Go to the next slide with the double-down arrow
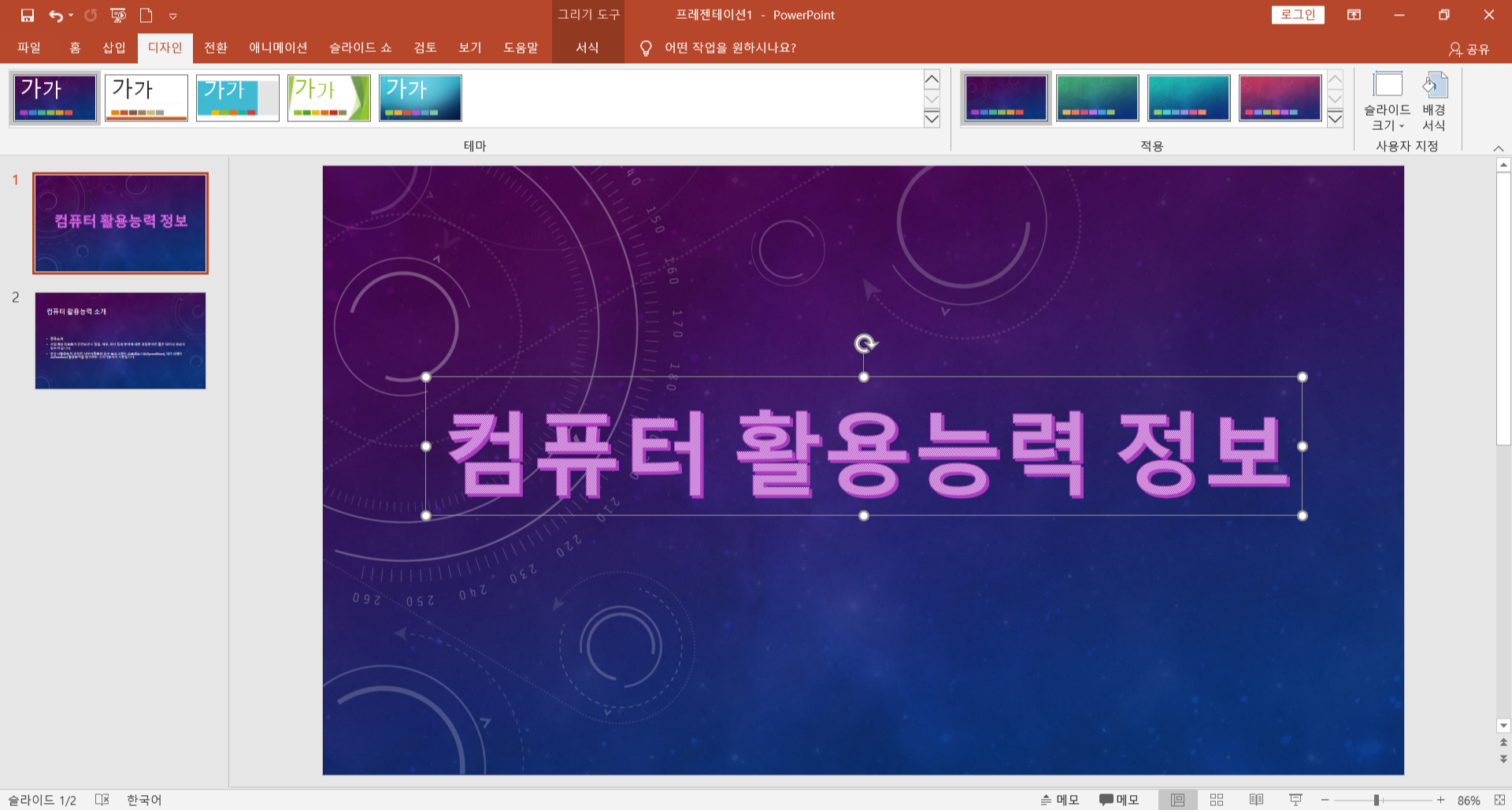This screenshot has height=810, width=1512. pos(1503,759)
